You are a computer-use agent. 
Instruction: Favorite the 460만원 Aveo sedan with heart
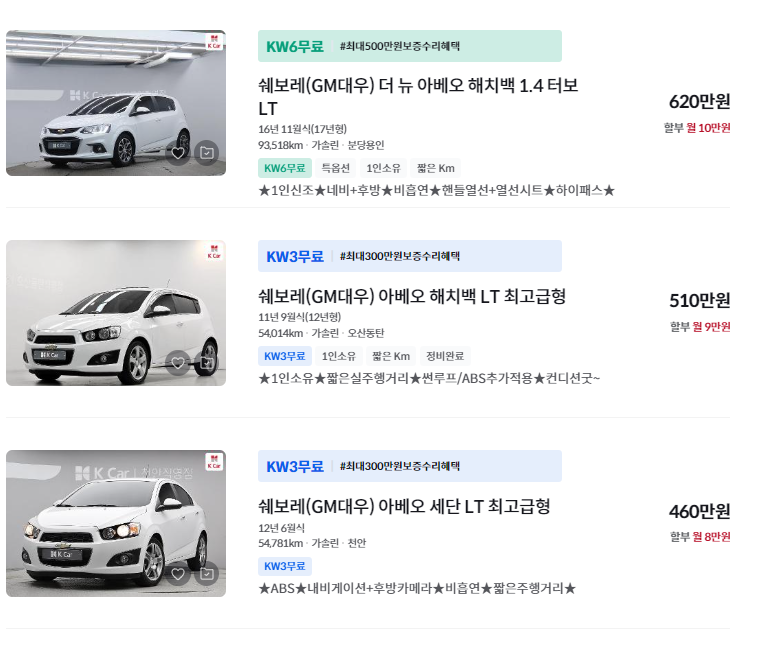tap(178, 573)
